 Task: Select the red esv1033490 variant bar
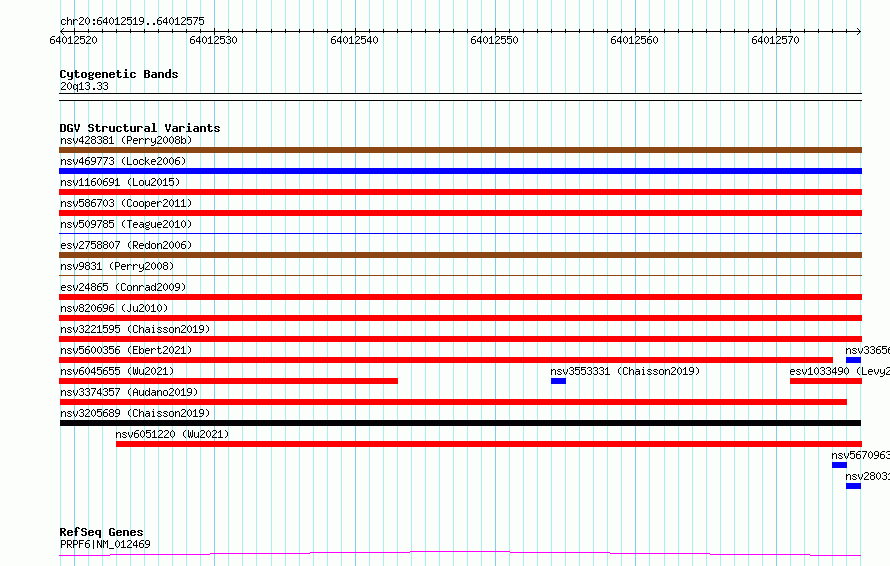[826, 381]
